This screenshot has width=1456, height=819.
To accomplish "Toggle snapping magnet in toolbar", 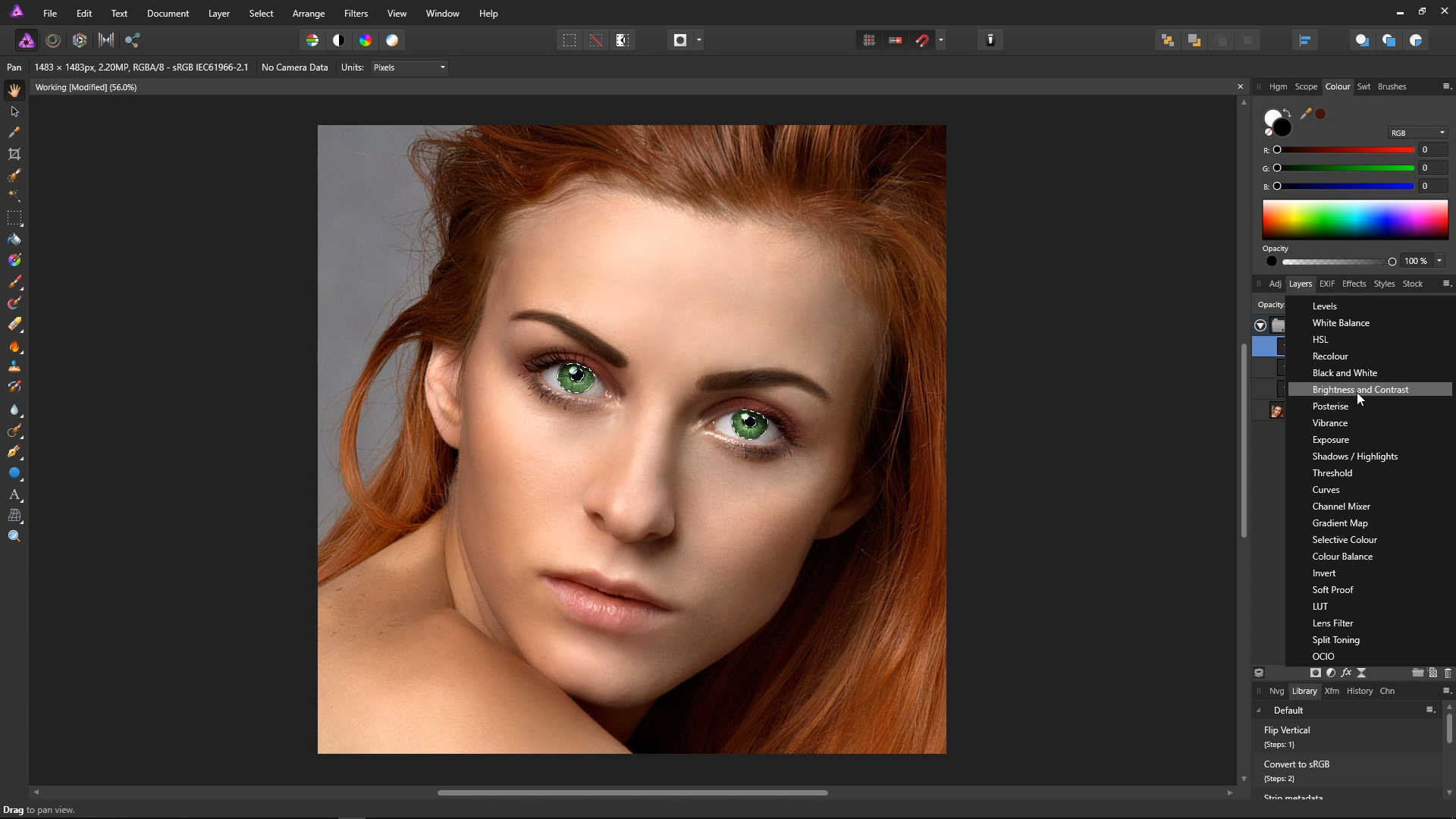I will click(x=922, y=40).
